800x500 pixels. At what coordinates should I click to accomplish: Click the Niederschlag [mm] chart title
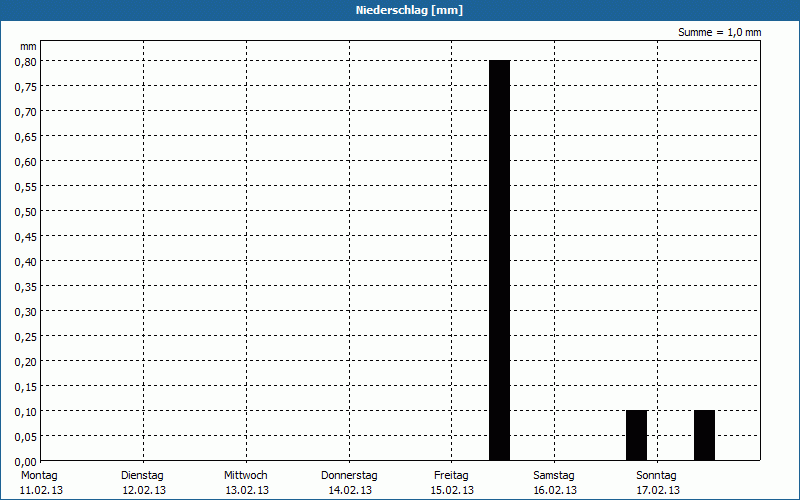tap(409, 10)
